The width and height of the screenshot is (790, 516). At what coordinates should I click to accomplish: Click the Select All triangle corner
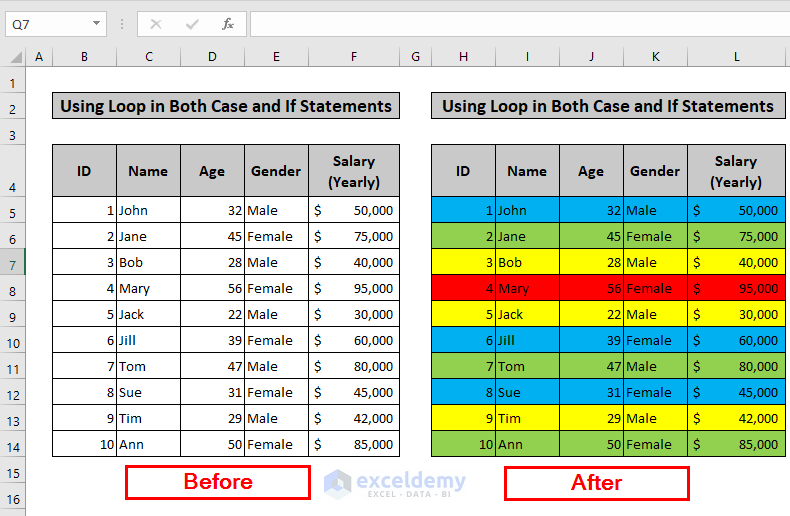[16, 56]
